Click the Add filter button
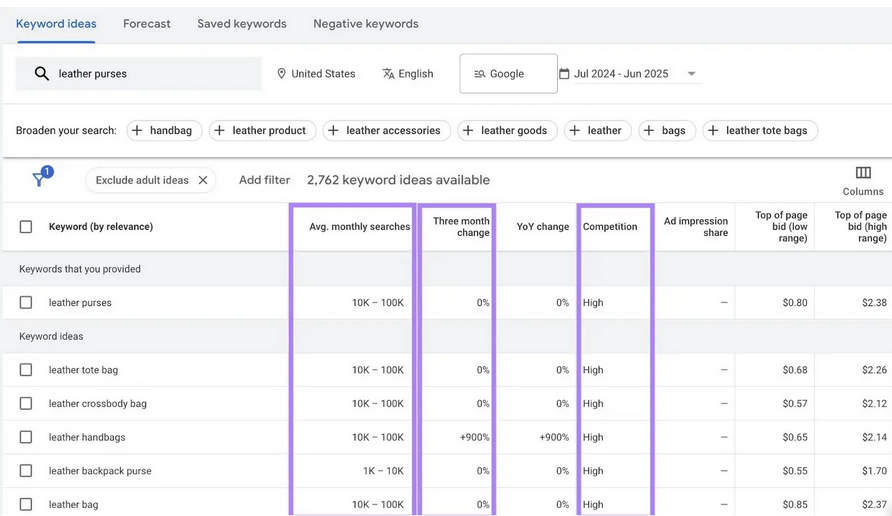892x516 pixels. click(264, 180)
